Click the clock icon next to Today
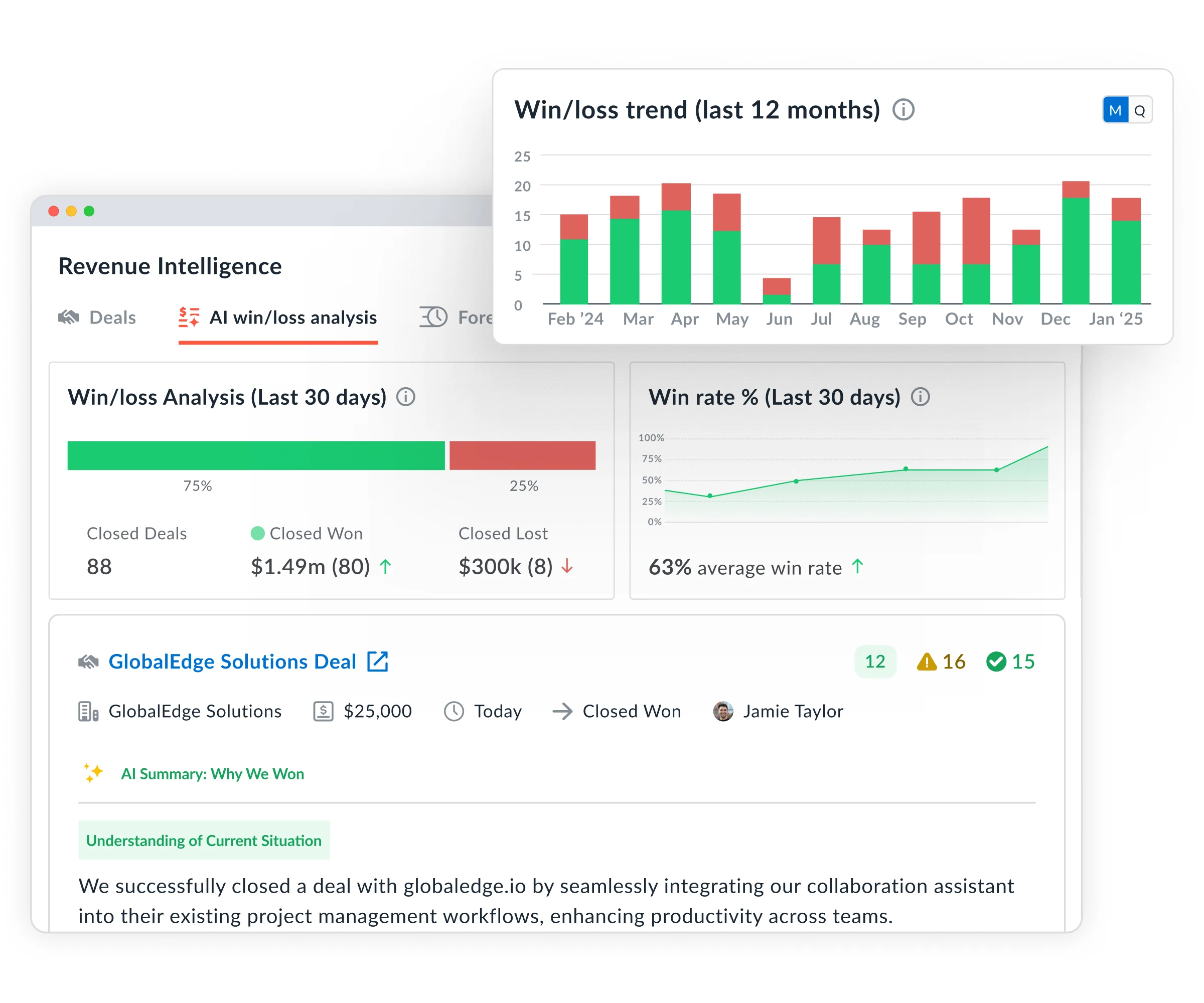This screenshot has width=1204, height=1003. click(454, 711)
